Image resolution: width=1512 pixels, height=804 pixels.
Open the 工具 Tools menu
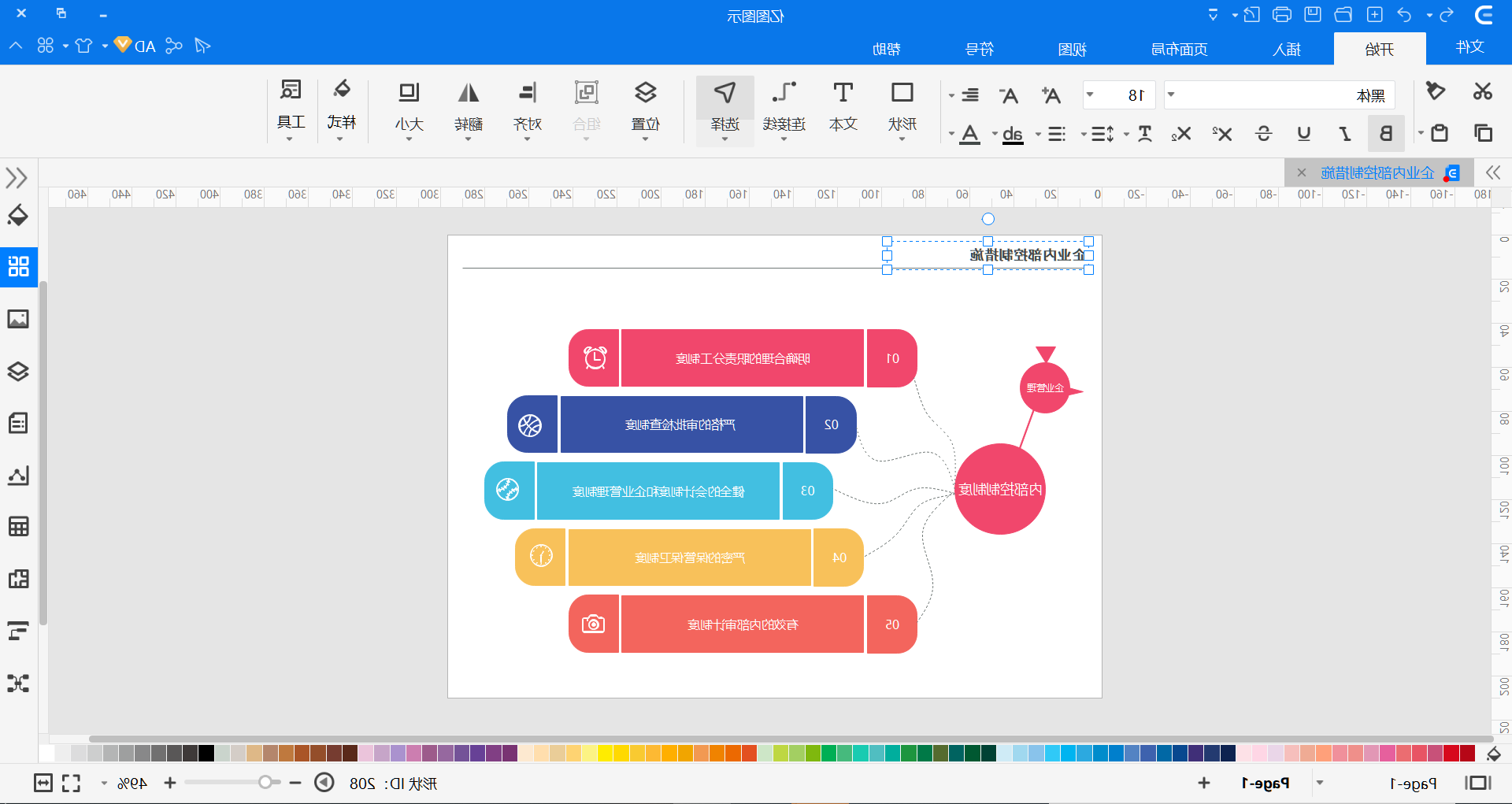click(291, 108)
